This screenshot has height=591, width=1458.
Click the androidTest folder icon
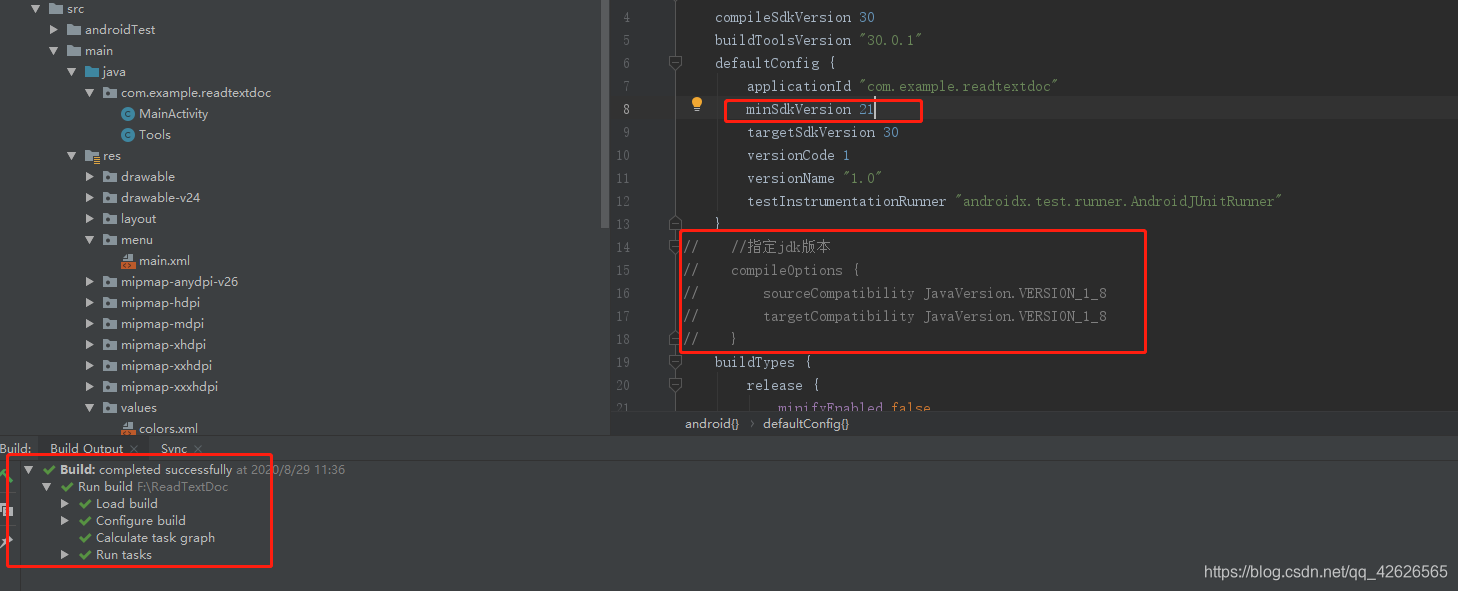pyautogui.click(x=75, y=30)
